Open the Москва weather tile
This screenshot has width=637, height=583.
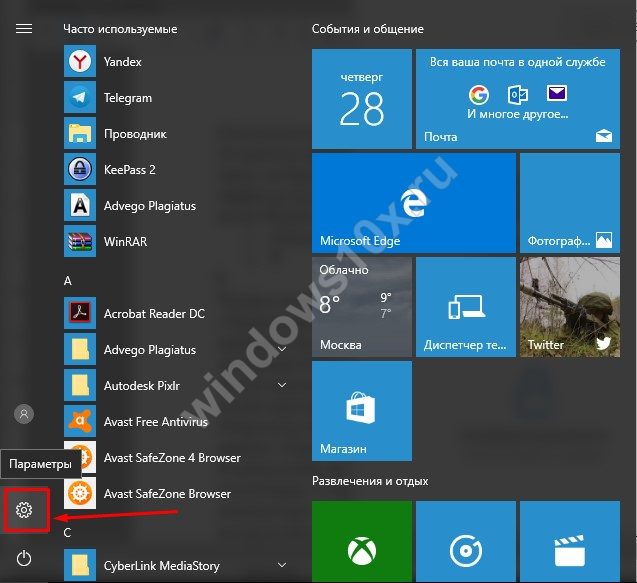click(x=362, y=307)
